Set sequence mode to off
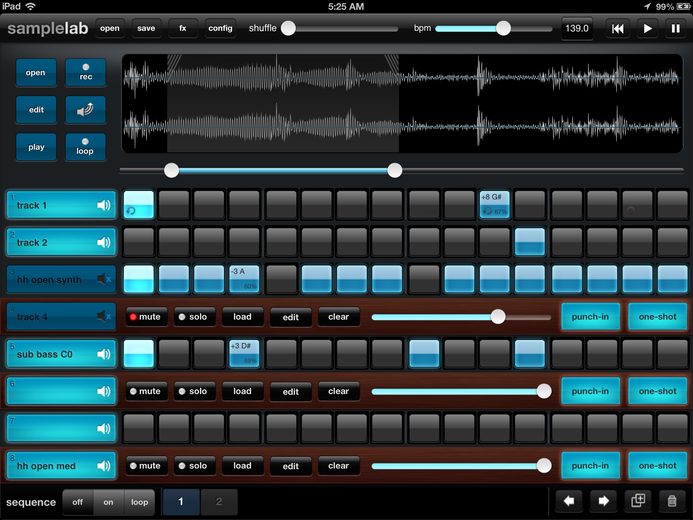Image resolution: width=693 pixels, height=520 pixels. 78,502
